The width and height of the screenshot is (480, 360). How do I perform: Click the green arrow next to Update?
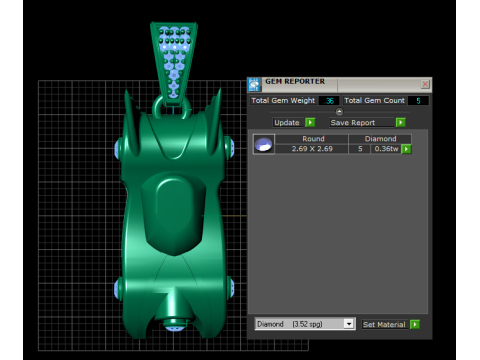(x=310, y=122)
